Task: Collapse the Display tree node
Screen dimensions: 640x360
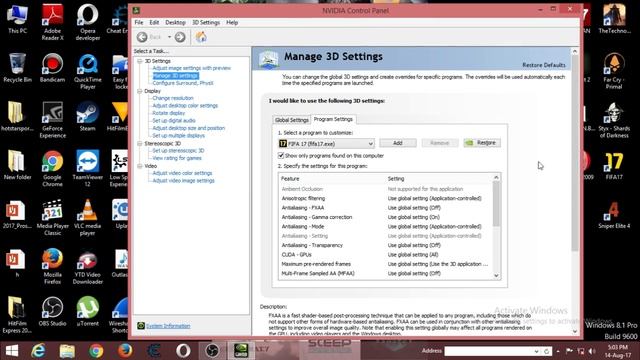Action: click(140, 91)
